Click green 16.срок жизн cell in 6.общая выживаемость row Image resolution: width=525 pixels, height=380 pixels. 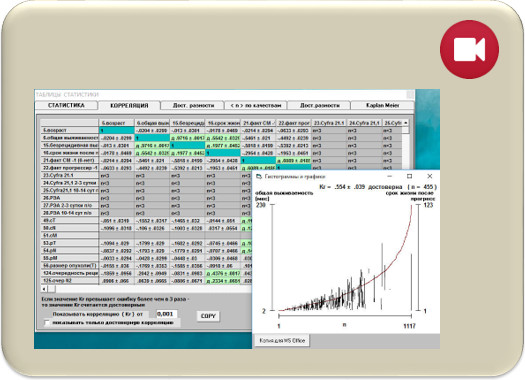click(223, 138)
